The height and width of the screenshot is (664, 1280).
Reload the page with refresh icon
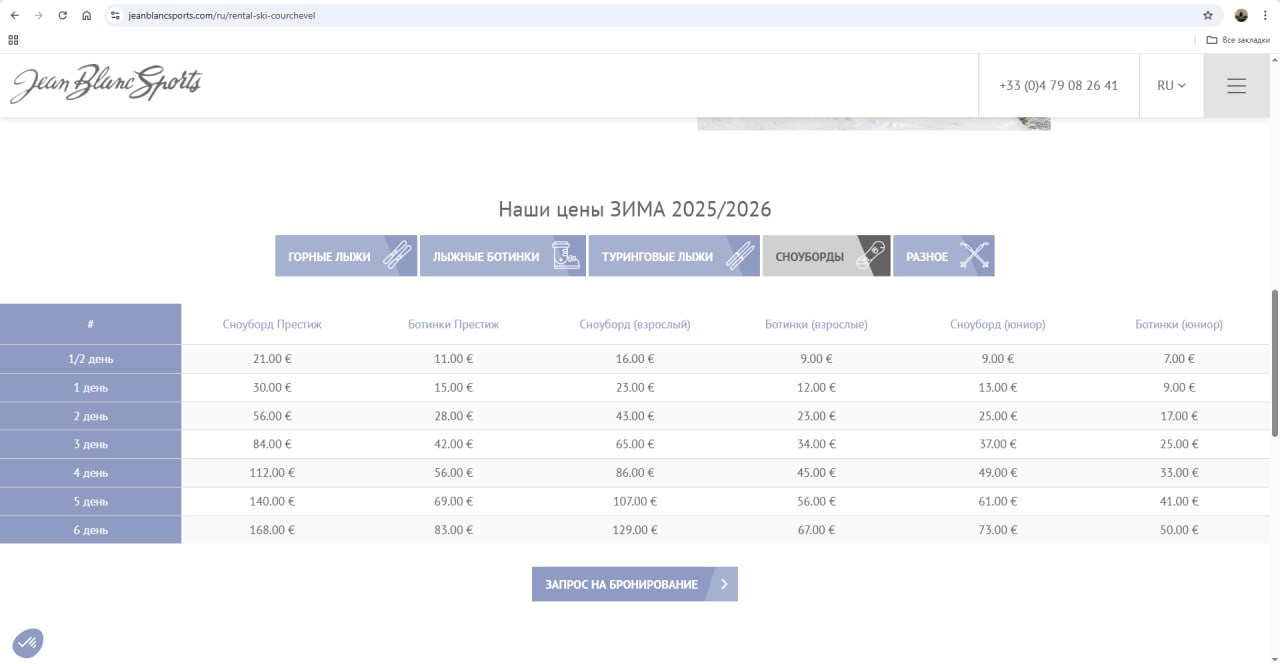(62, 15)
